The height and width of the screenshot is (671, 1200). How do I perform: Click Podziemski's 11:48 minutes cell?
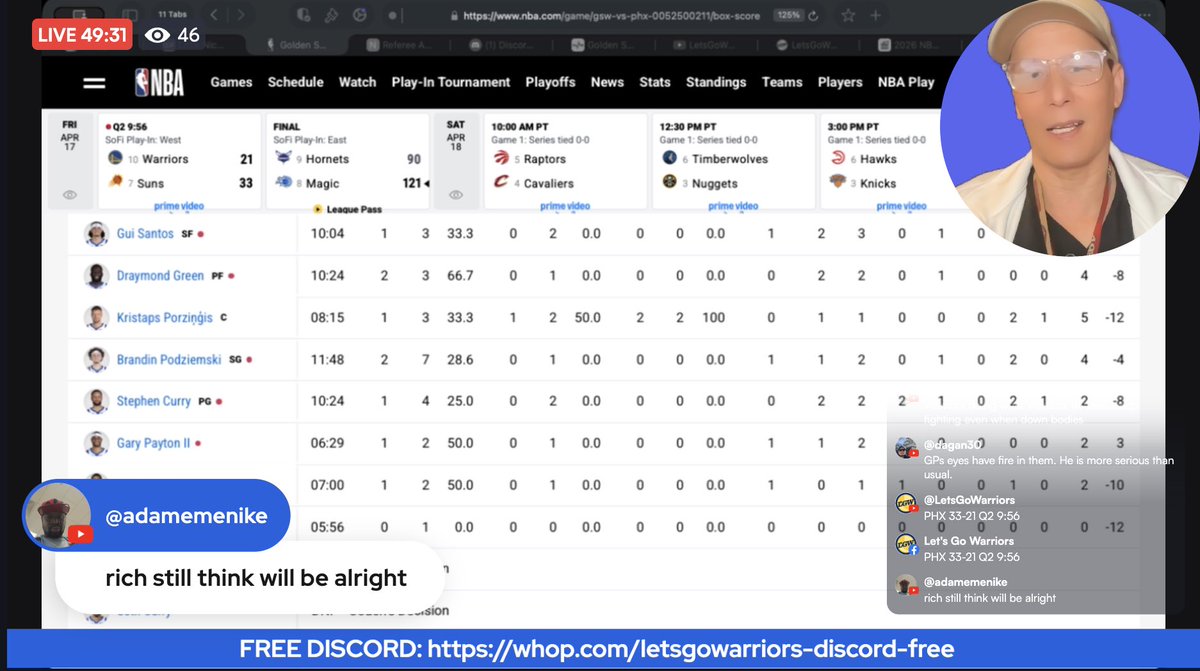pos(327,359)
